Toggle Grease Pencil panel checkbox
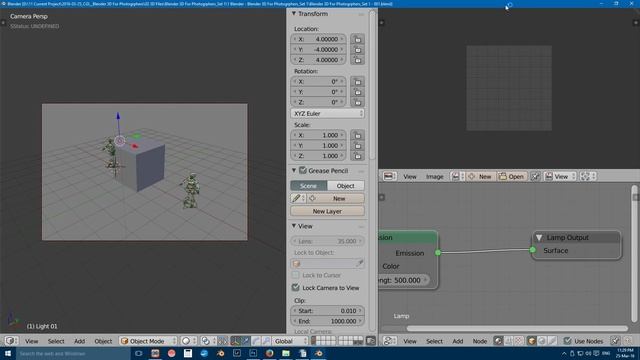Image resolution: width=640 pixels, height=360 pixels. point(303,171)
